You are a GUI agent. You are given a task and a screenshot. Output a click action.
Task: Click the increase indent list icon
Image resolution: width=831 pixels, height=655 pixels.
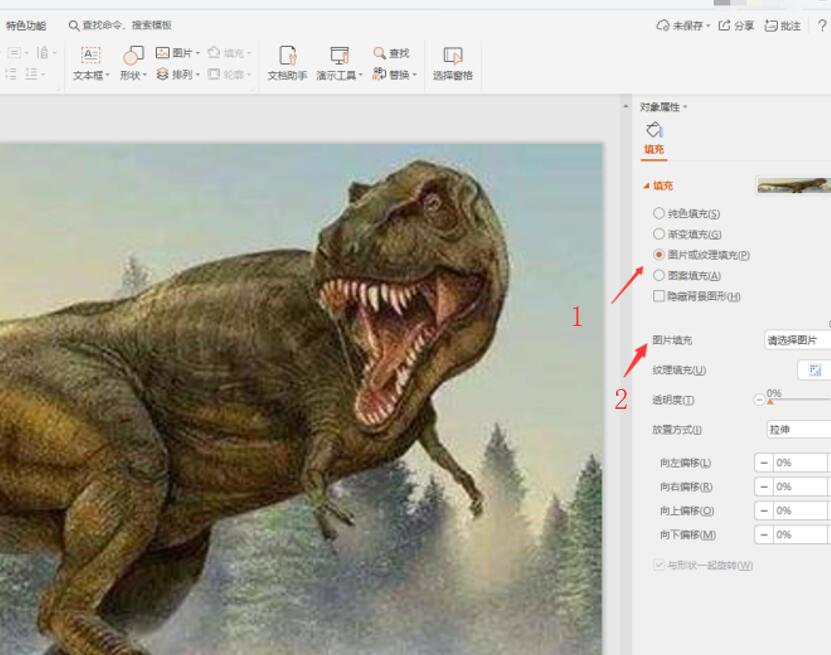coord(11,74)
